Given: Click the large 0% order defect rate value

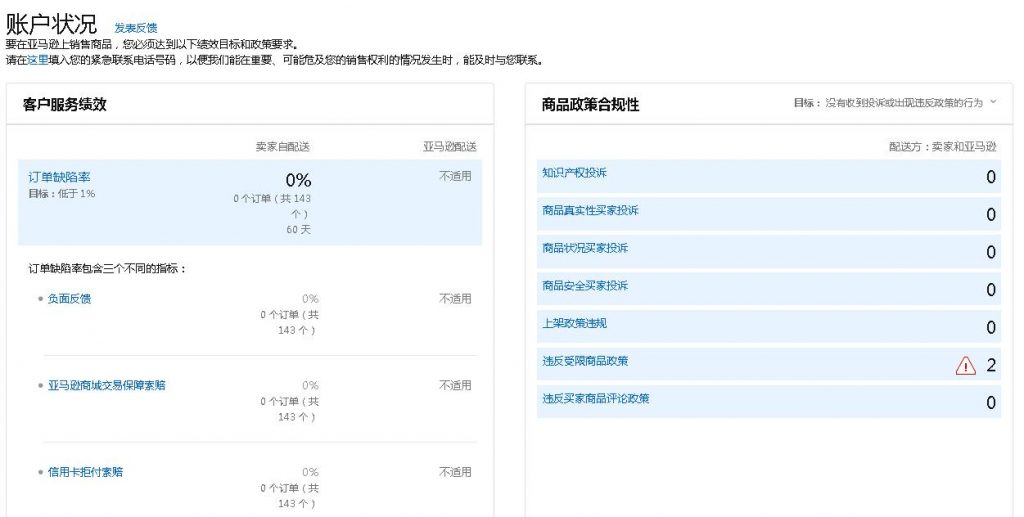Looking at the screenshot, I should (x=298, y=180).
